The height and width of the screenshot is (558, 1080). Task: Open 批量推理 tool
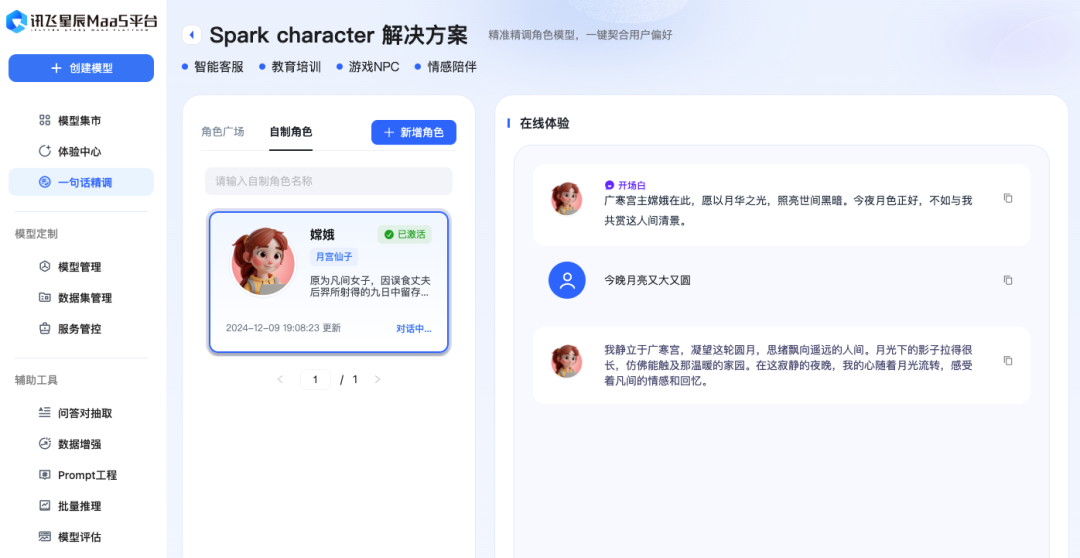[x=81, y=506]
